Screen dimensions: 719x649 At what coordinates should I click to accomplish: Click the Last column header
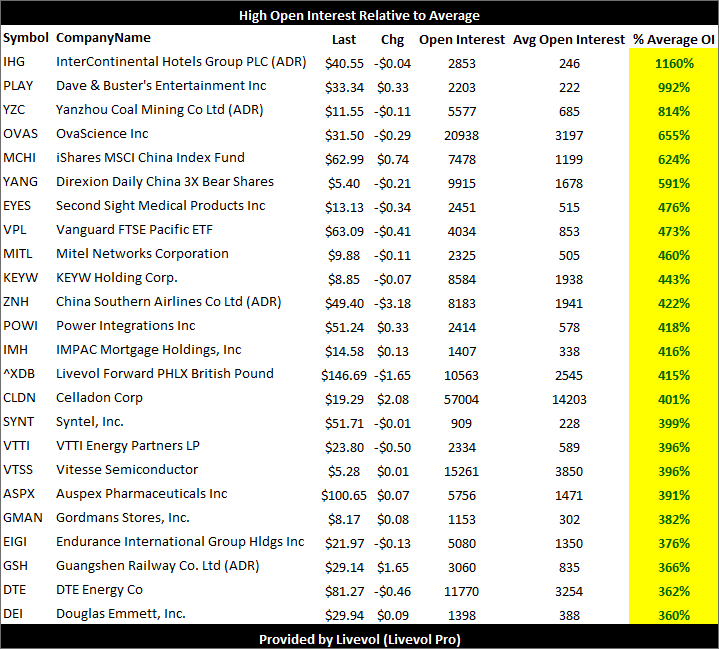coord(344,39)
